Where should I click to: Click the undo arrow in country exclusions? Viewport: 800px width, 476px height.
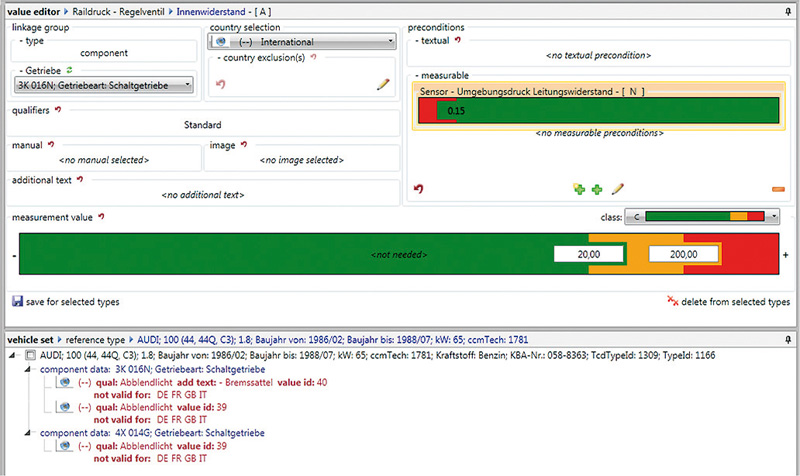[x=220, y=85]
